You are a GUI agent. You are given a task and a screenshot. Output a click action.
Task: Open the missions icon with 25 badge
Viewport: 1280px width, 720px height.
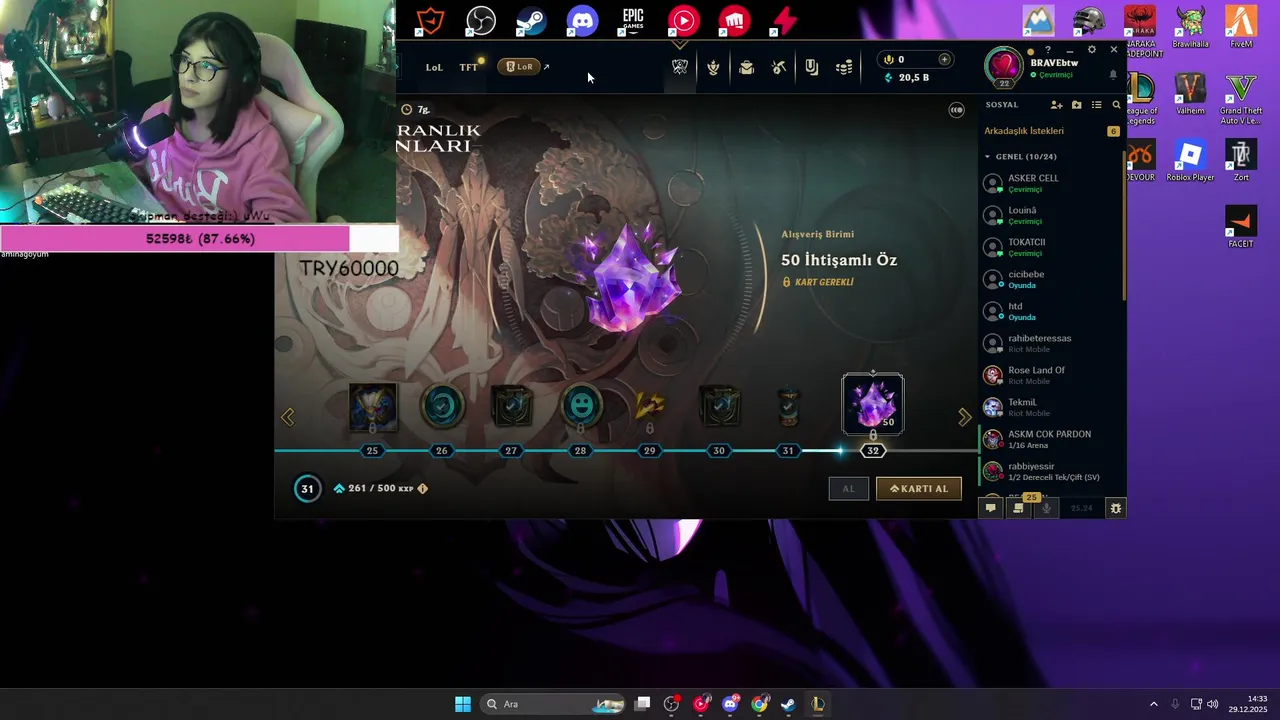click(1018, 508)
